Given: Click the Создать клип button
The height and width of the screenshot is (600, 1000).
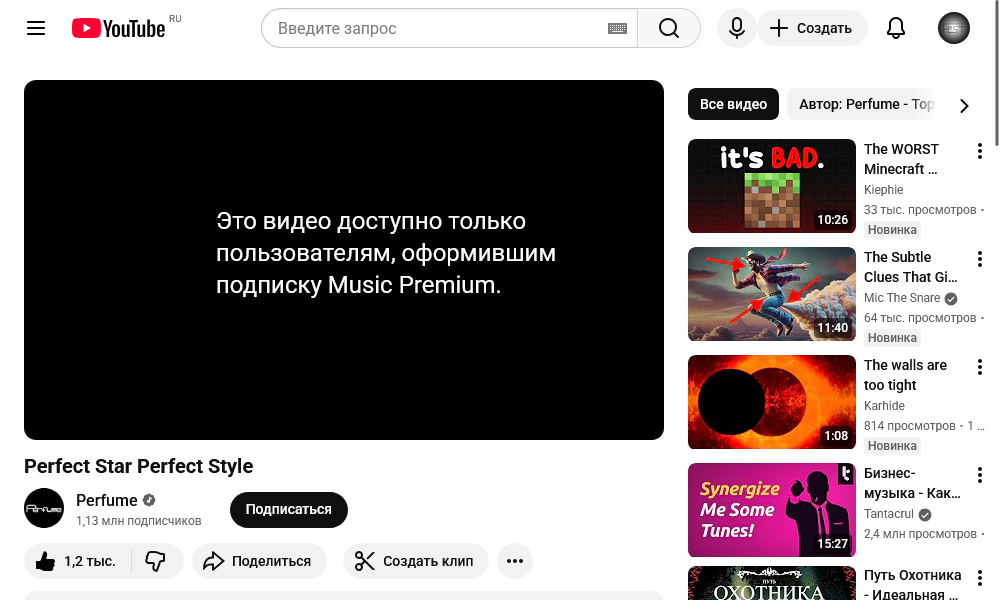Looking at the screenshot, I should pyautogui.click(x=416, y=561).
